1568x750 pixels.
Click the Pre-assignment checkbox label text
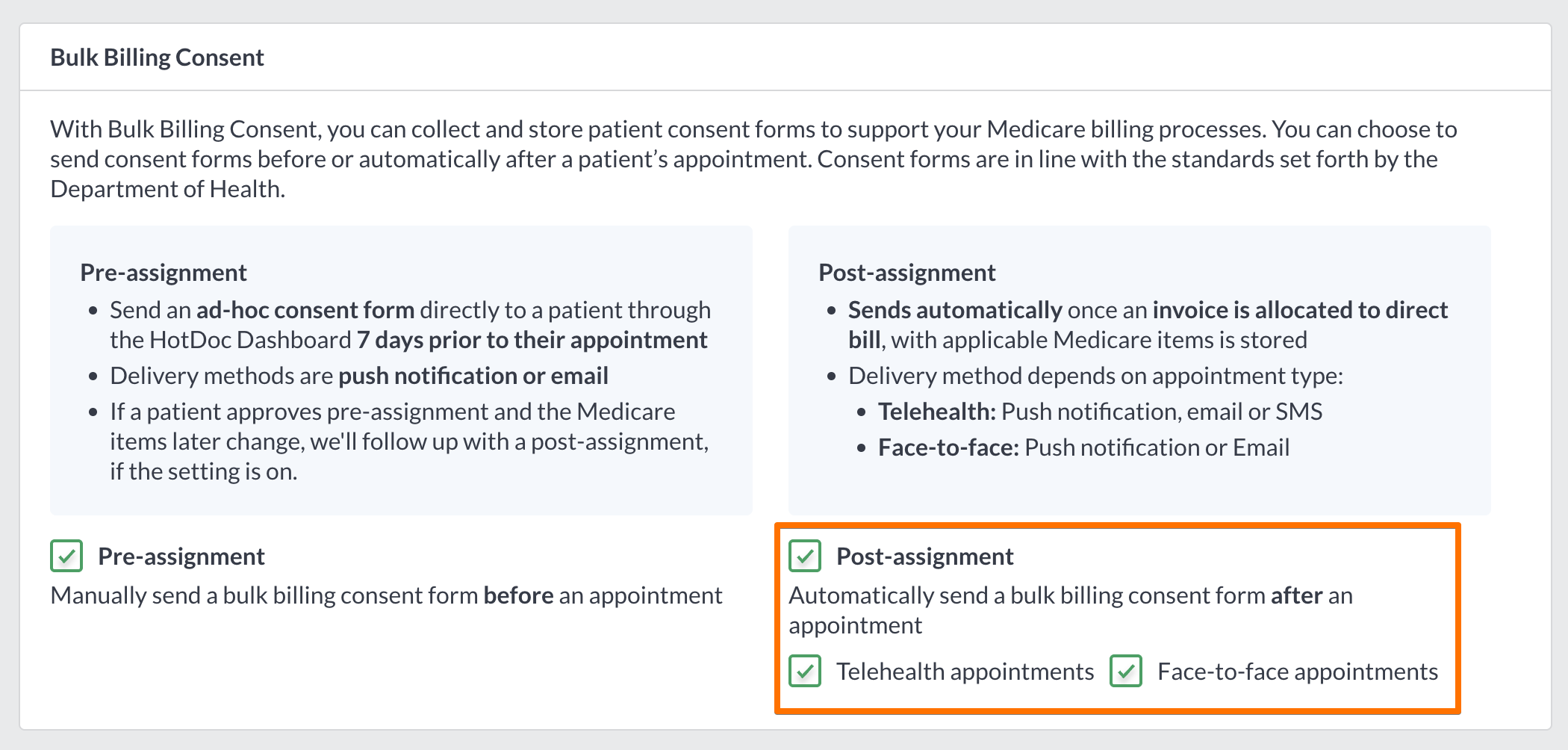pyautogui.click(x=181, y=557)
